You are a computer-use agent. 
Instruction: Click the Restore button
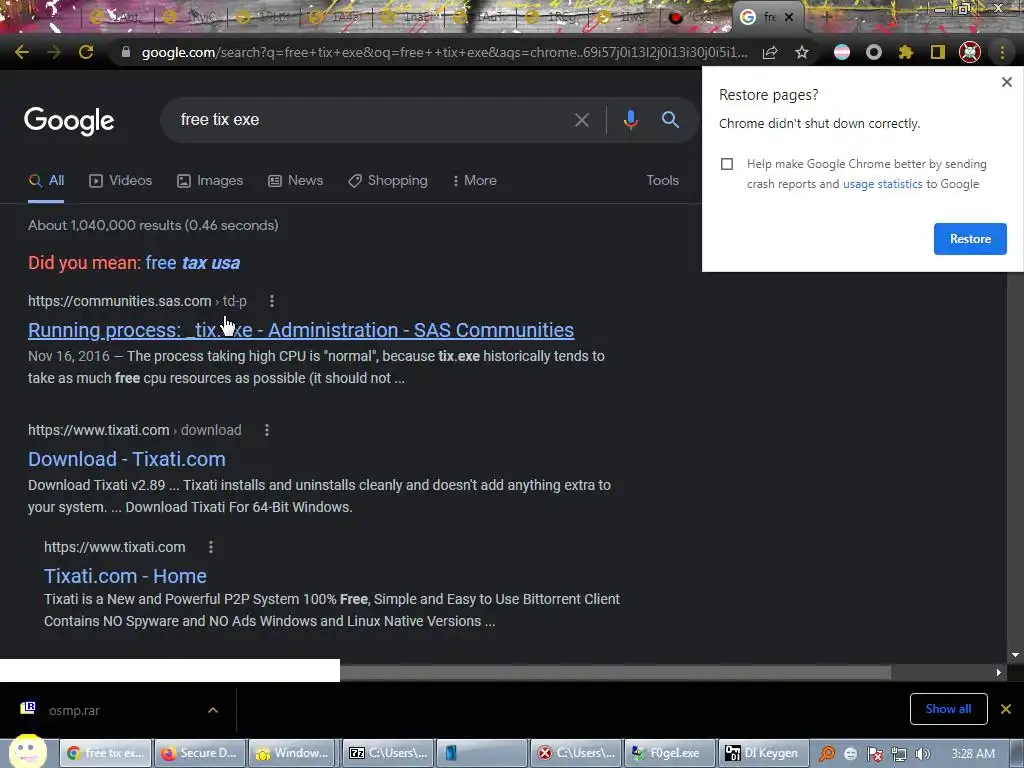click(x=970, y=239)
